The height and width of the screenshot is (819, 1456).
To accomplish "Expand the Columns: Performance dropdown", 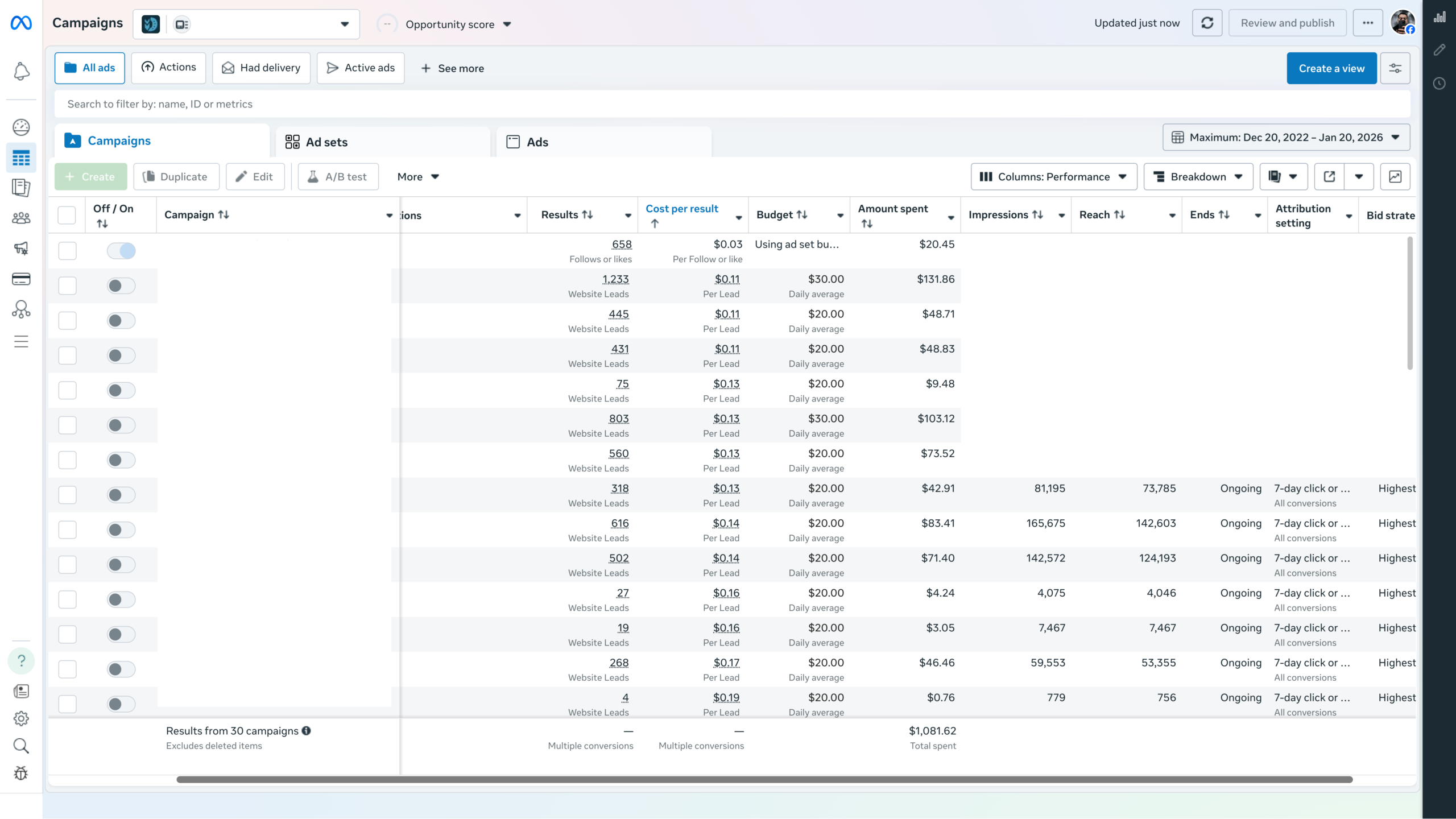I will [1053, 176].
